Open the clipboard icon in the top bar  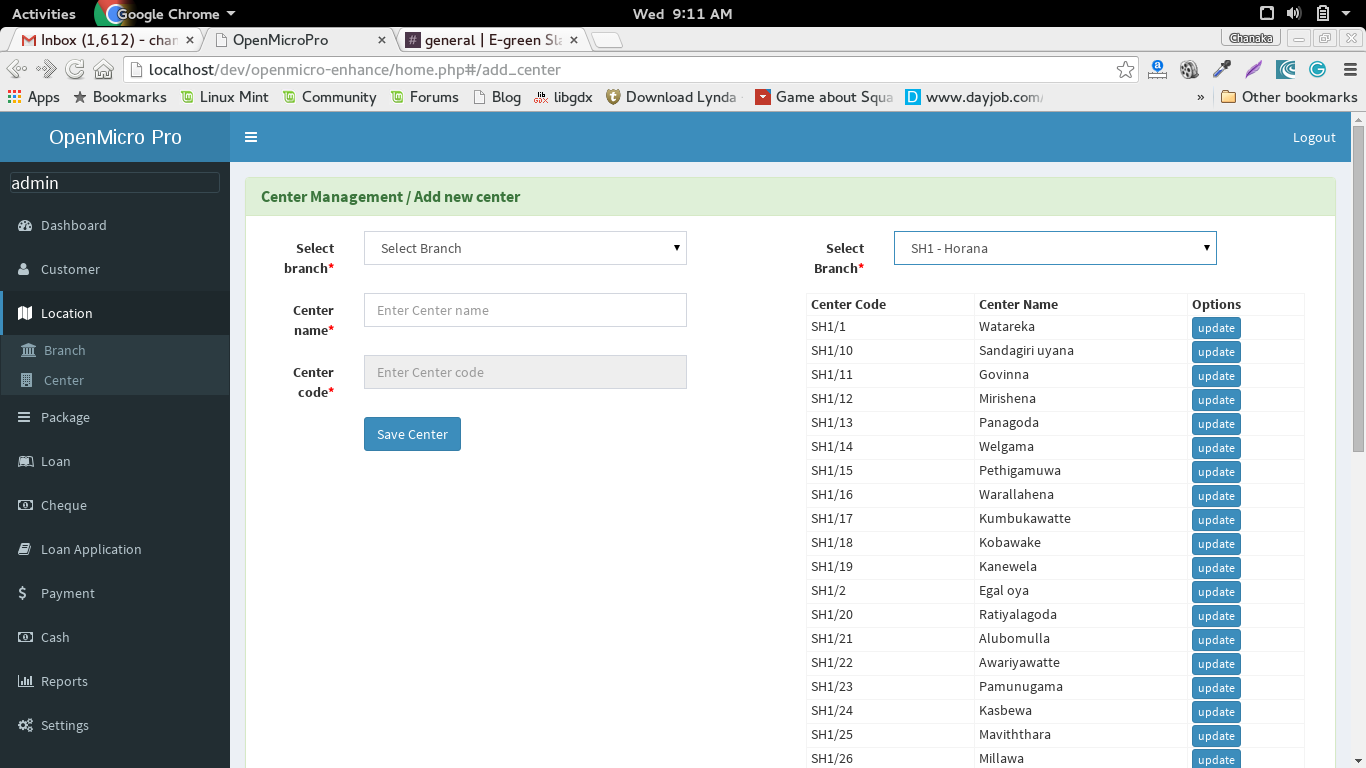pyautogui.click(x=1323, y=14)
